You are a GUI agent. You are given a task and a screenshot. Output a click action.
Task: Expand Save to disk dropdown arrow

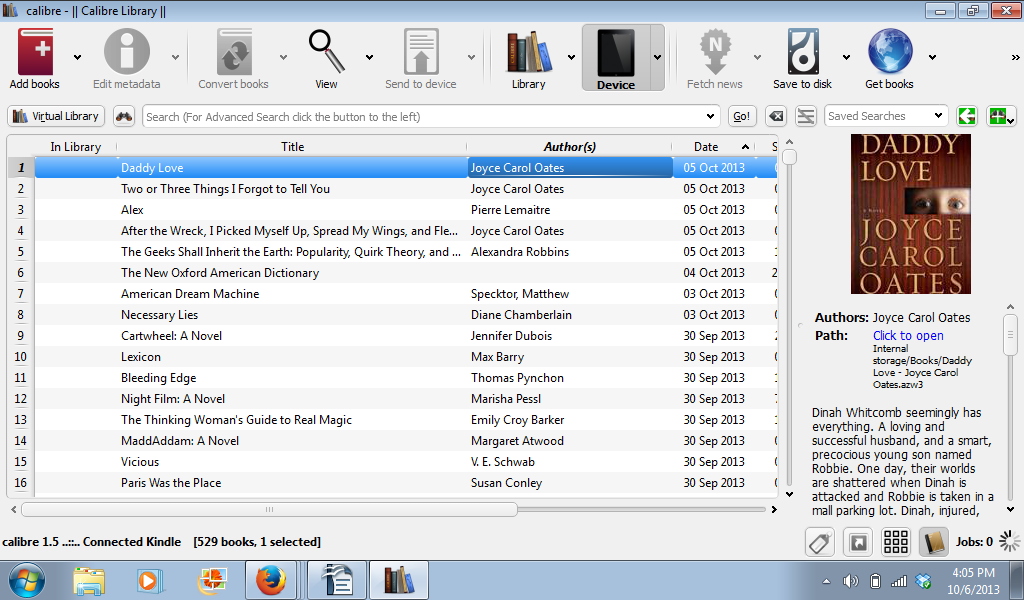[846, 57]
